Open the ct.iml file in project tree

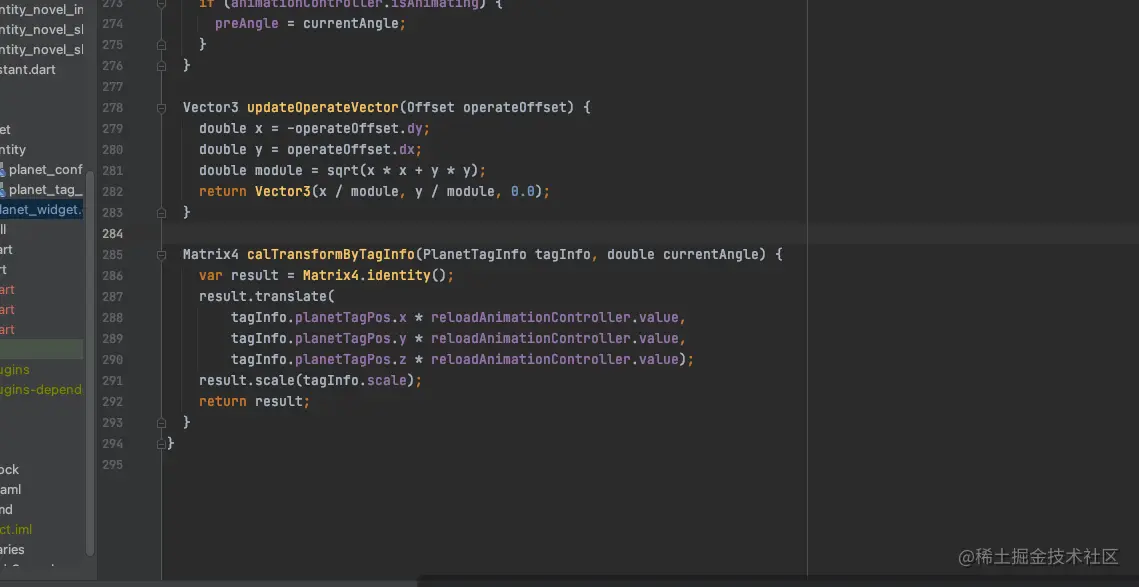point(16,530)
